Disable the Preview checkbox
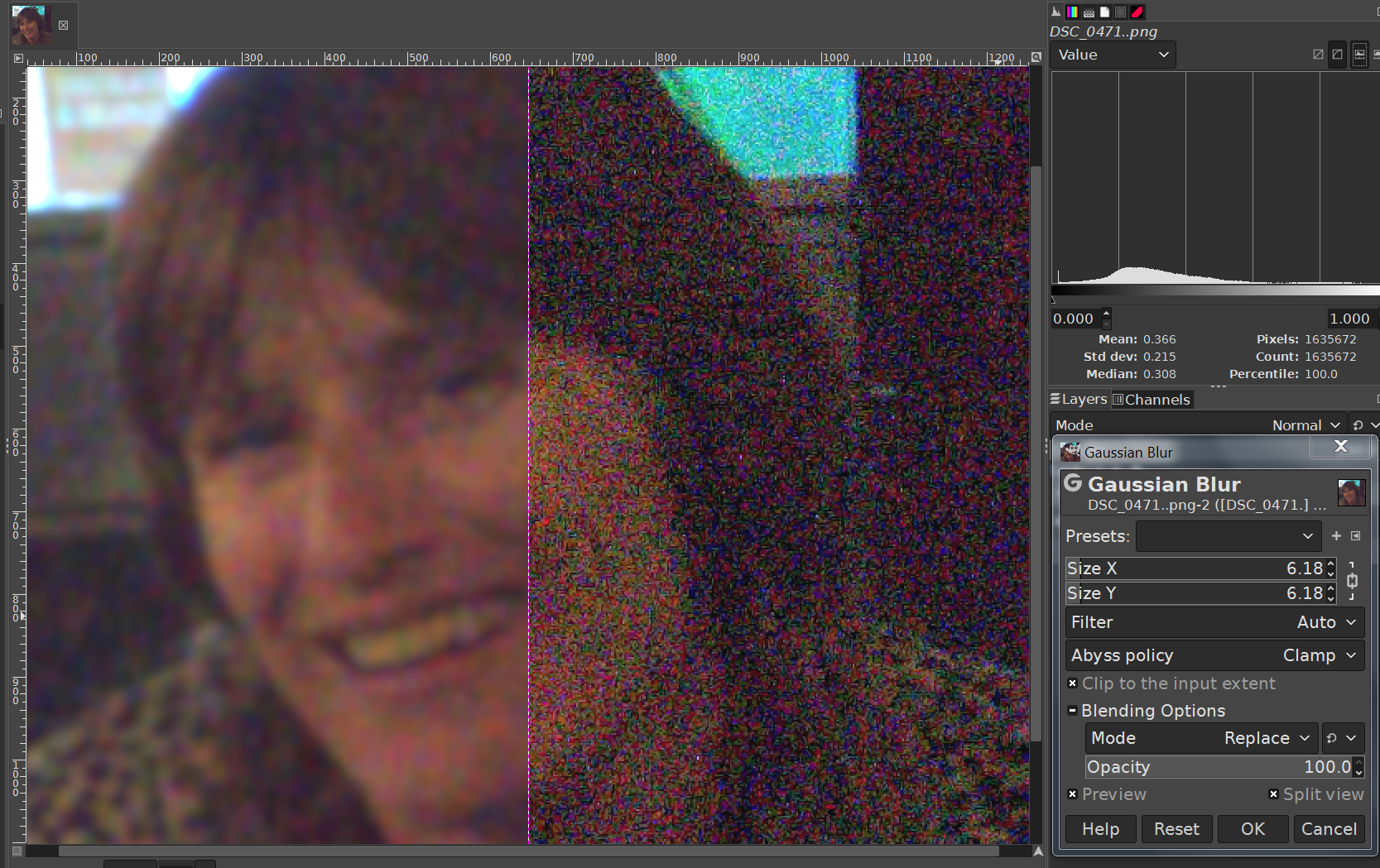The height and width of the screenshot is (868, 1380). coord(1073,794)
